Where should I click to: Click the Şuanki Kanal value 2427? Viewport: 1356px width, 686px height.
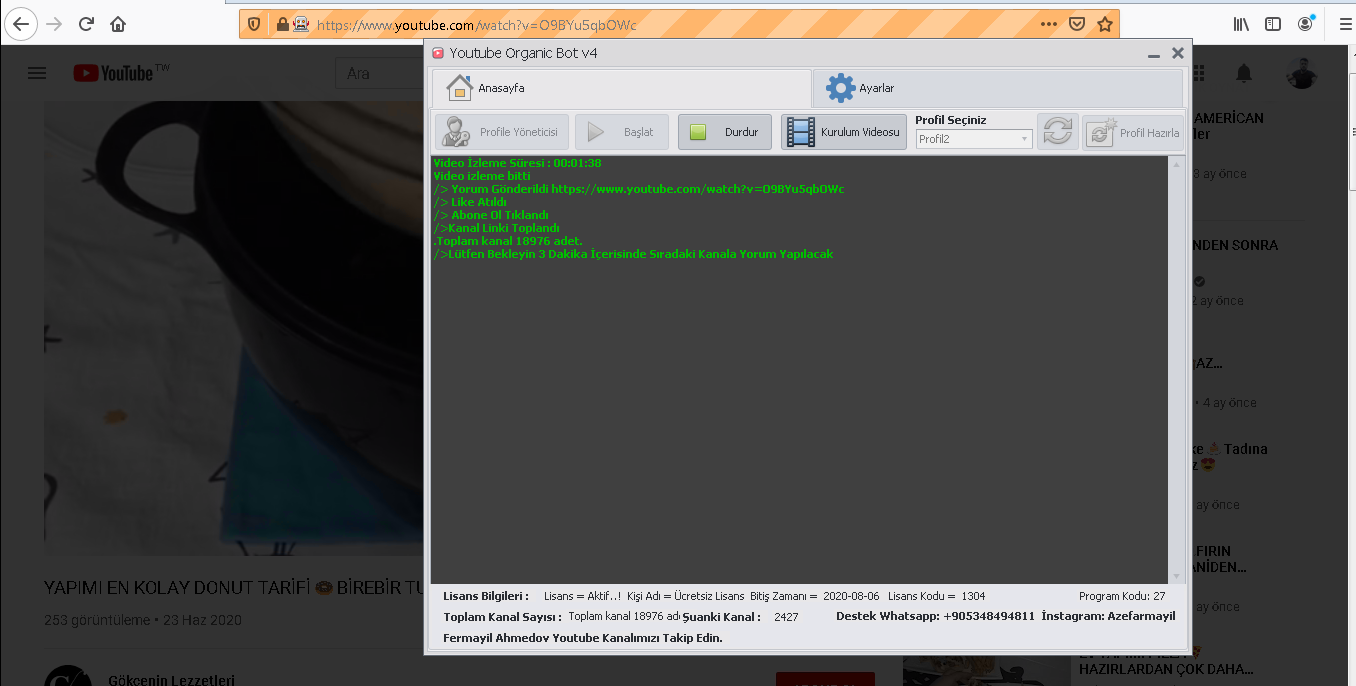pyautogui.click(x=786, y=617)
